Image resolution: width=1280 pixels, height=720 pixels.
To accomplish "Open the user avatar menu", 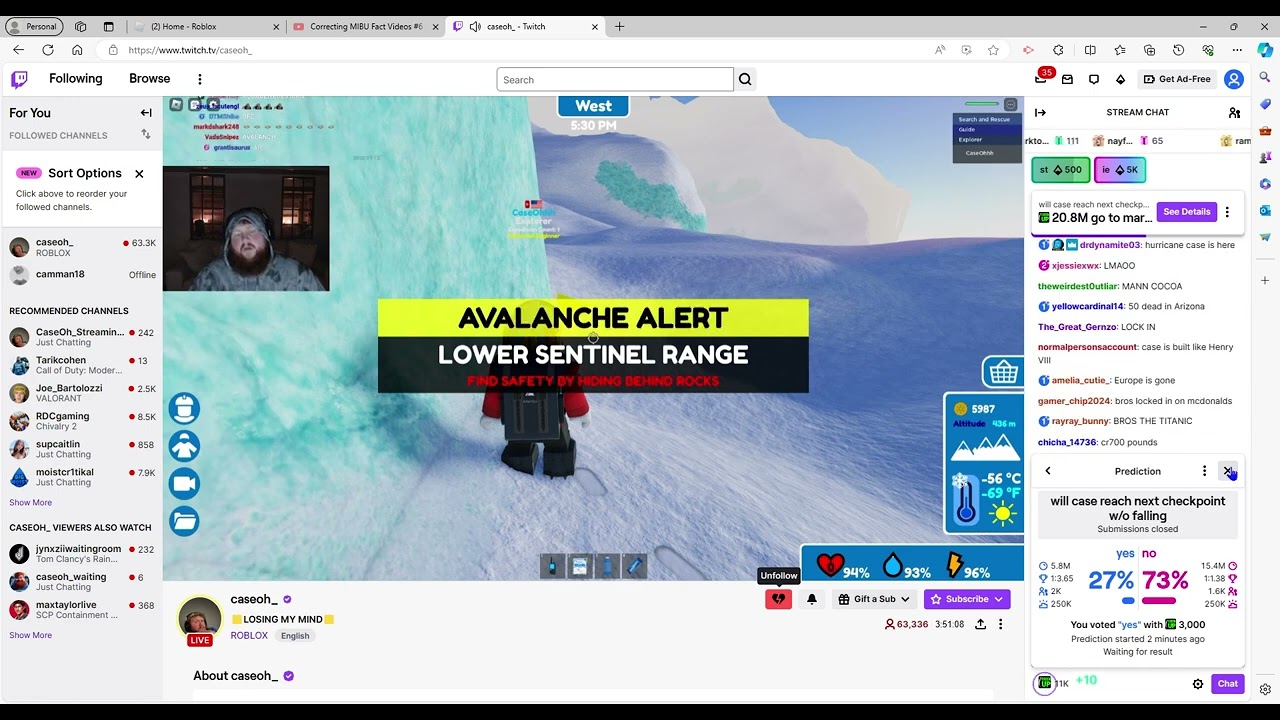I will [1234, 79].
